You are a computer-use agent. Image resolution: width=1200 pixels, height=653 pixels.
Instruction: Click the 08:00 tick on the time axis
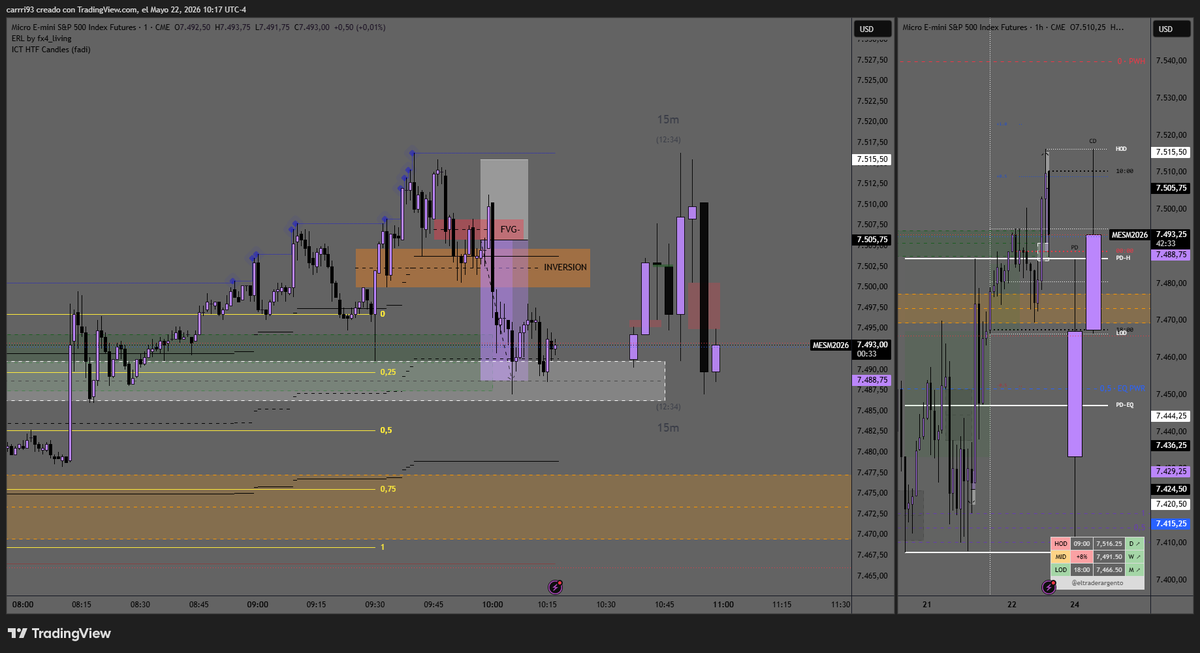coord(23,604)
